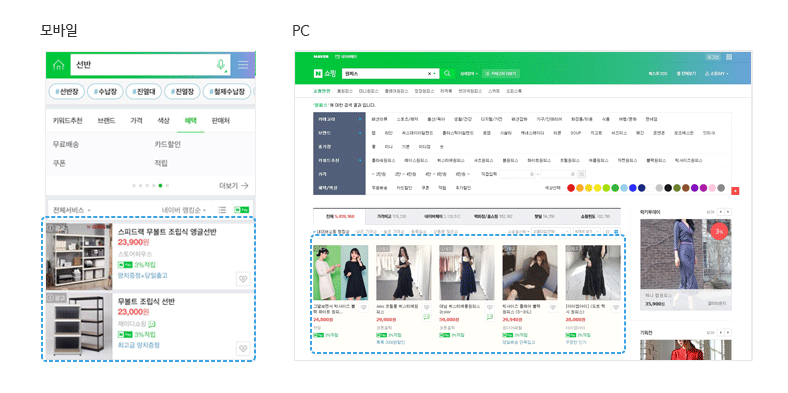The height and width of the screenshot is (393, 788).
Task: Tap the microphone voice search icon
Action: coord(220,65)
